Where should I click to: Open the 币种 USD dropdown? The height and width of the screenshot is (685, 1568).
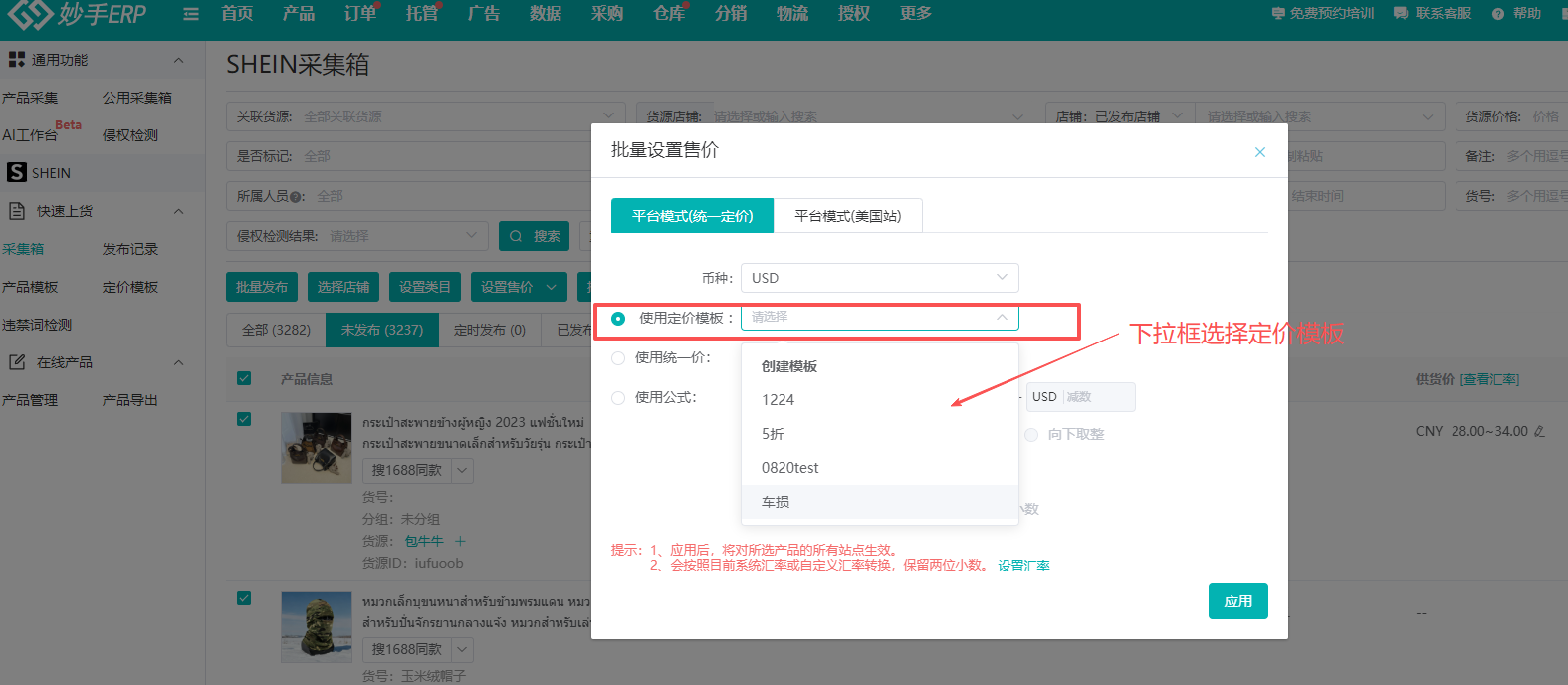coord(879,278)
